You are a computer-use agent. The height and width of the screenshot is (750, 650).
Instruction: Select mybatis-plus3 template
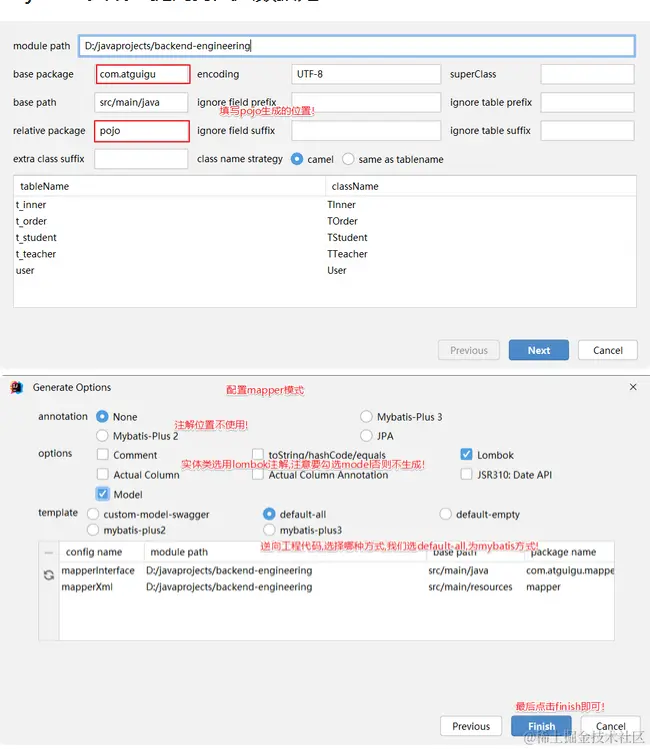point(269,530)
